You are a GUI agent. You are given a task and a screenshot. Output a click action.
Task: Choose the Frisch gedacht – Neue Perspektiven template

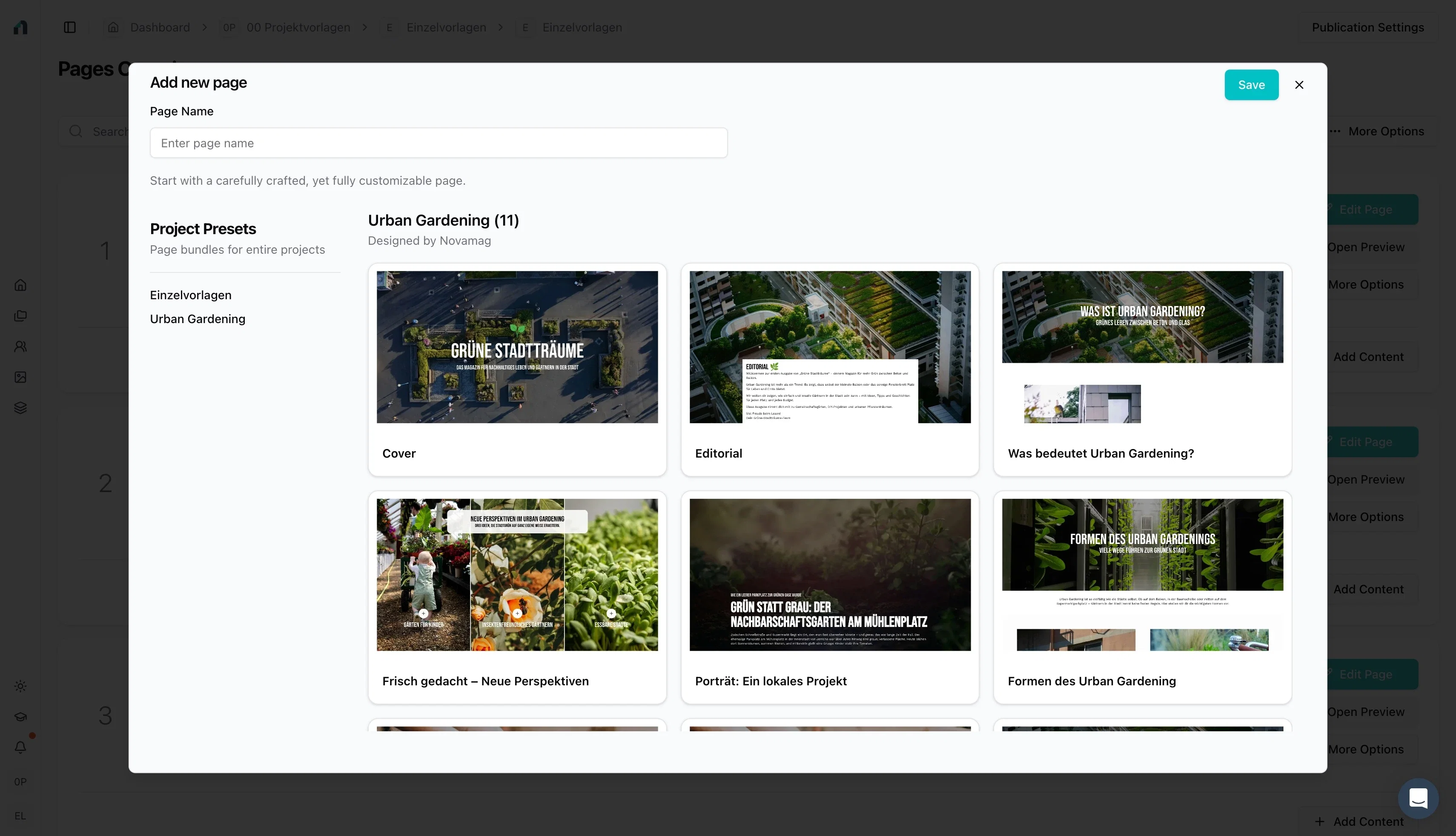pos(517,597)
